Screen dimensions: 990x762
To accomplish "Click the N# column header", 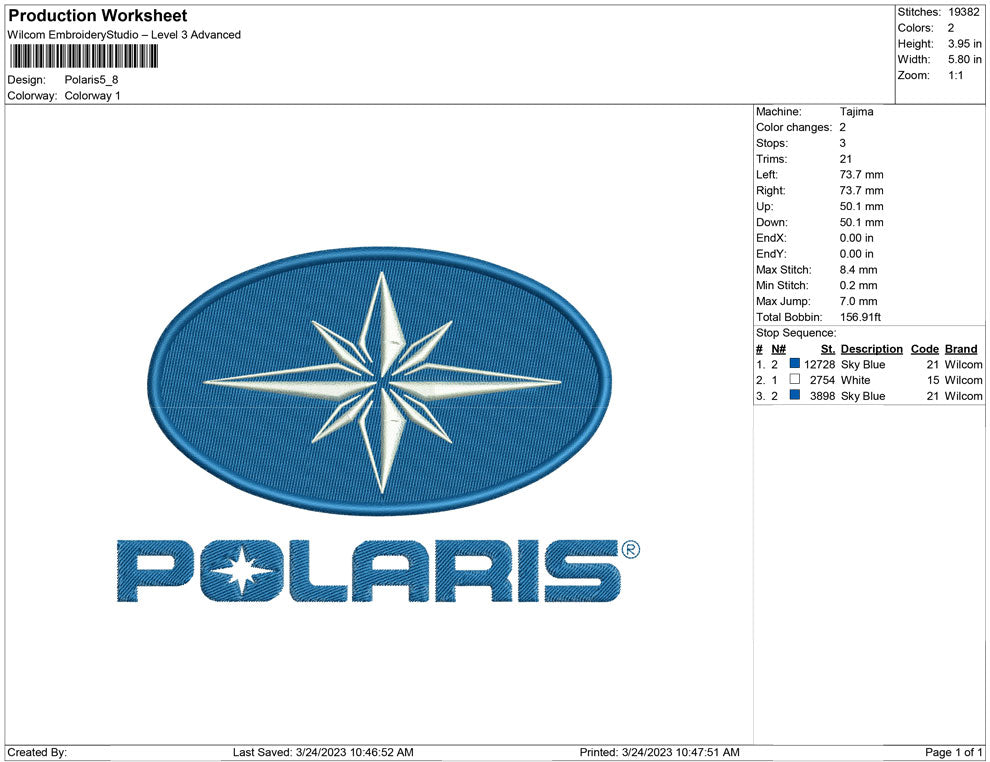I will [778, 349].
